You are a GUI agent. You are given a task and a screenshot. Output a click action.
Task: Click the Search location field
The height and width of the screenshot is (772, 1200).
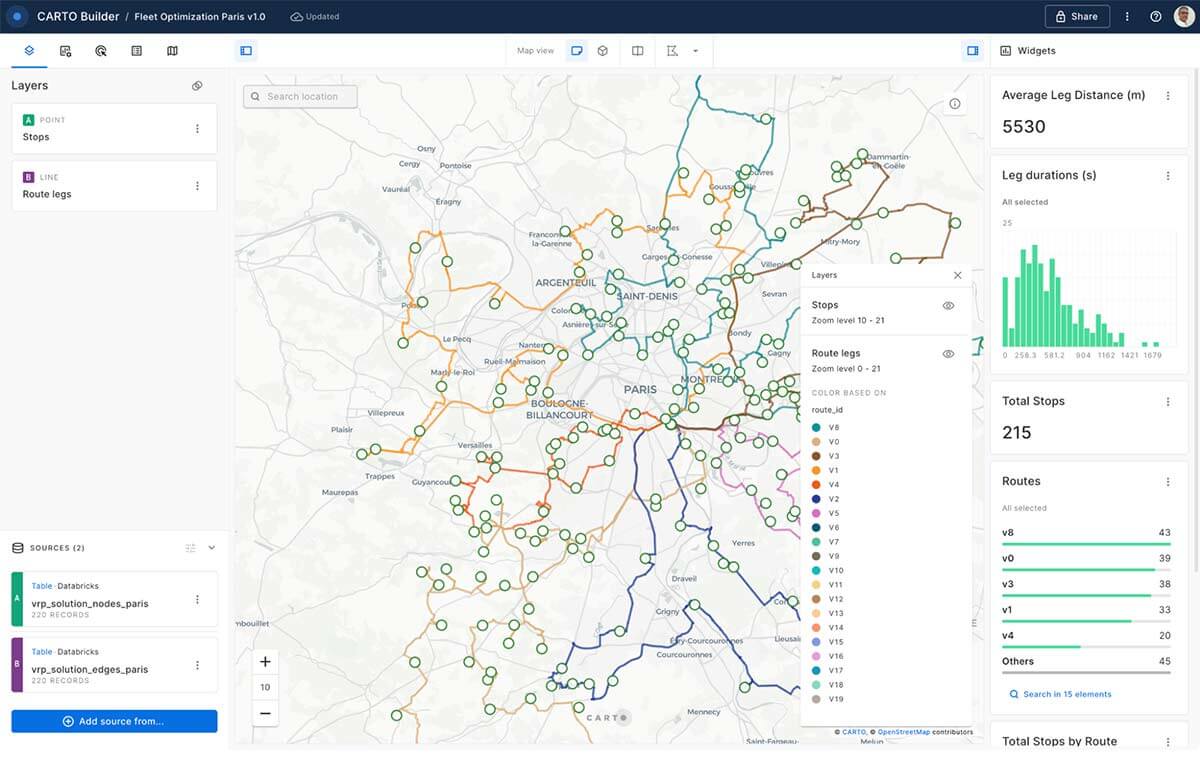pyautogui.click(x=301, y=97)
